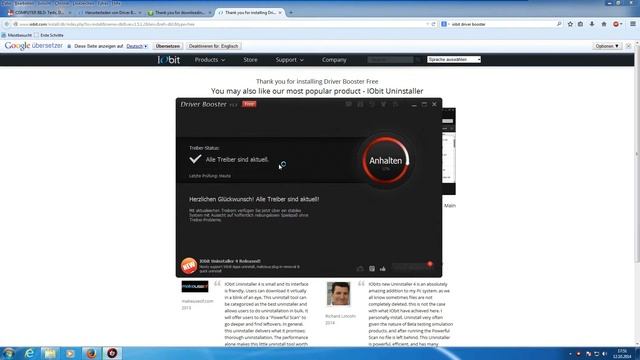Open the downloads arrow icon
This screenshot has height=360, width=640.
[592, 24]
